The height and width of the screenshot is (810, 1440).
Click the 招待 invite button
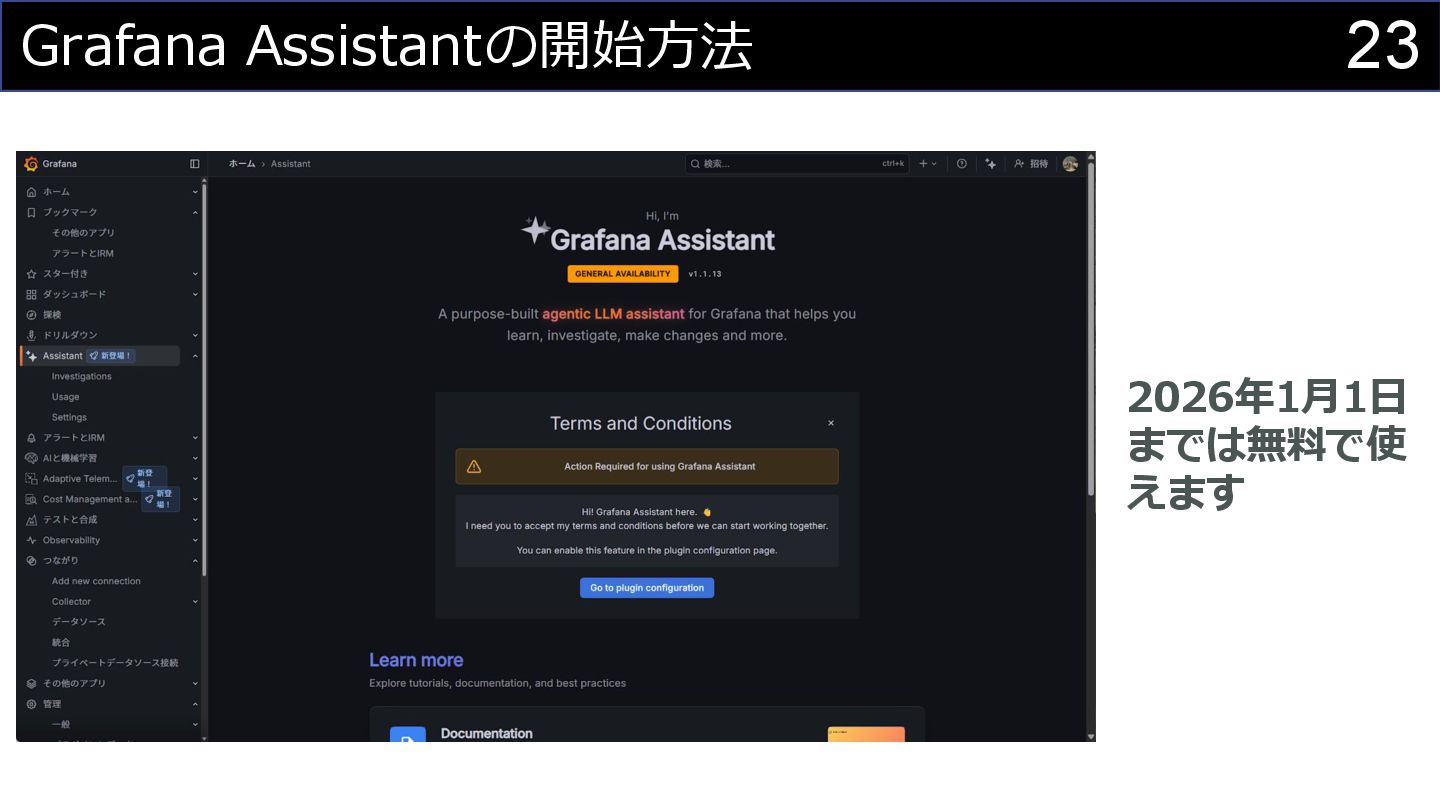[x=1031, y=164]
